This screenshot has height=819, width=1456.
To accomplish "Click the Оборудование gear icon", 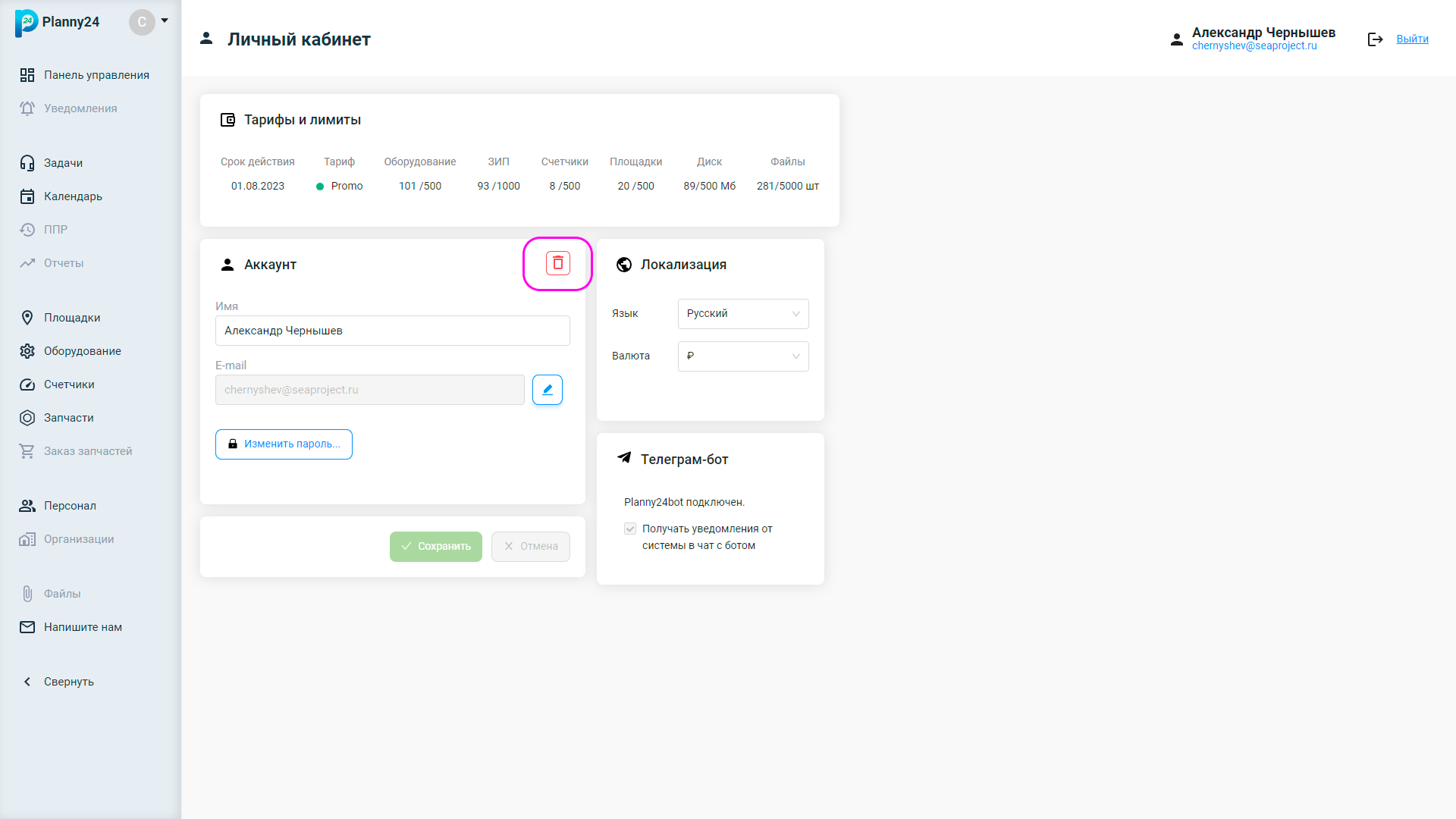I will coord(27,351).
